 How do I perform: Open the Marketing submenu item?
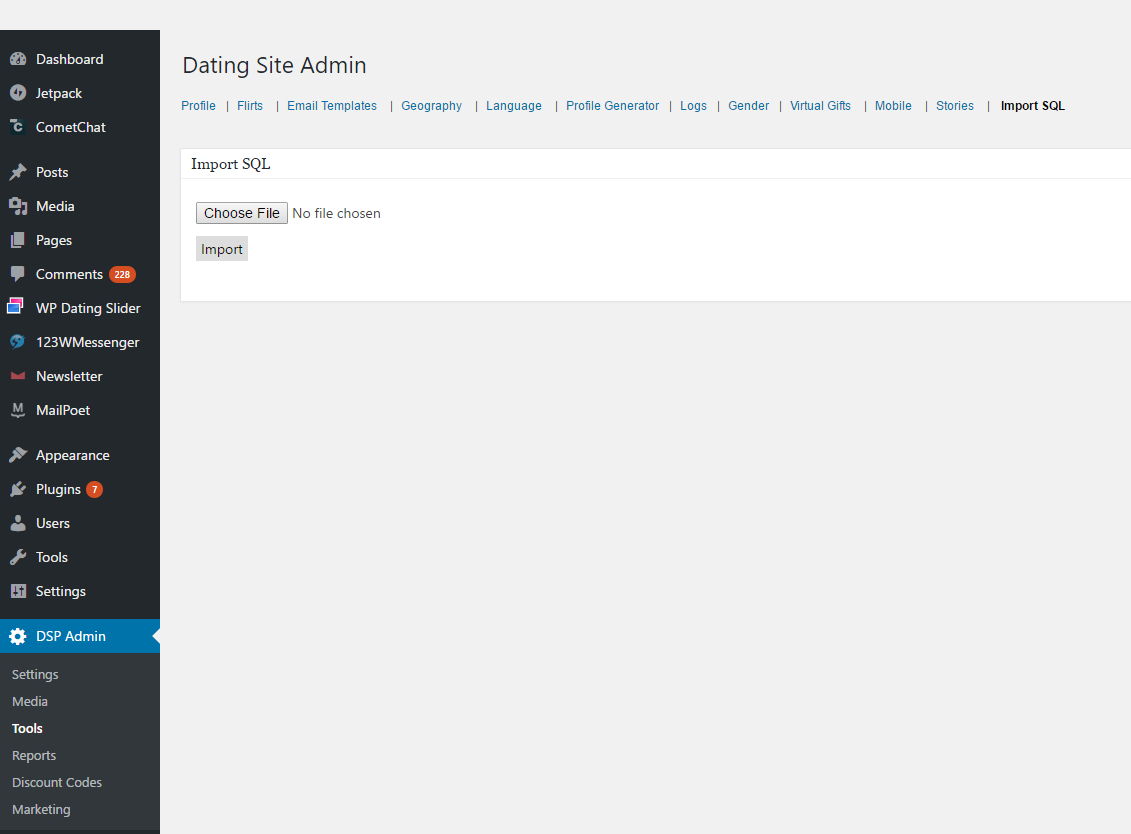(41, 809)
